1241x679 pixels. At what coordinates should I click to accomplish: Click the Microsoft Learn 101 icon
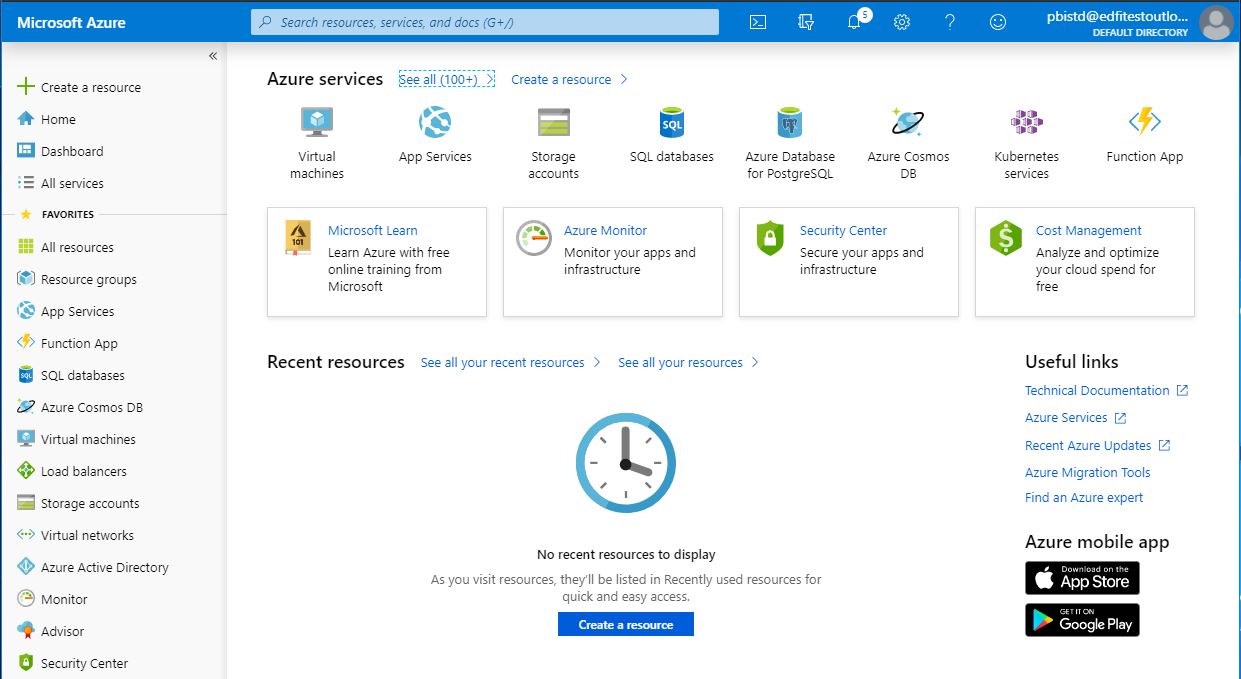point(298,237)
